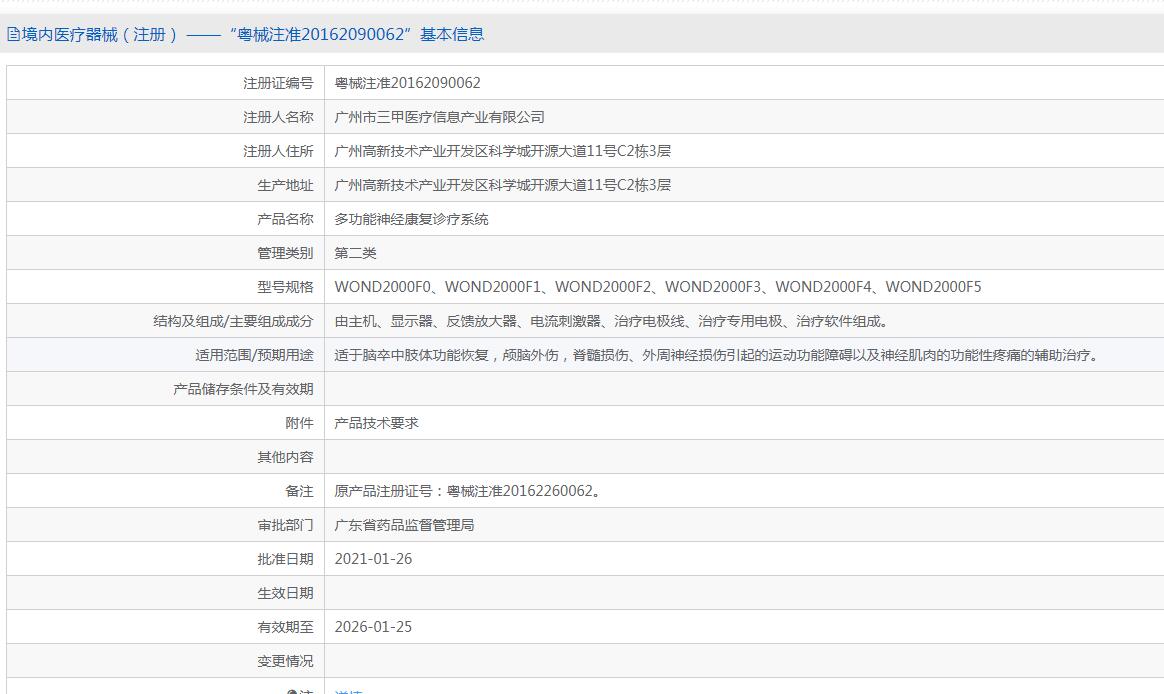Select the label '产品储存条件及有效期'
The image size is (1164, 694).
tap(243, 390)
